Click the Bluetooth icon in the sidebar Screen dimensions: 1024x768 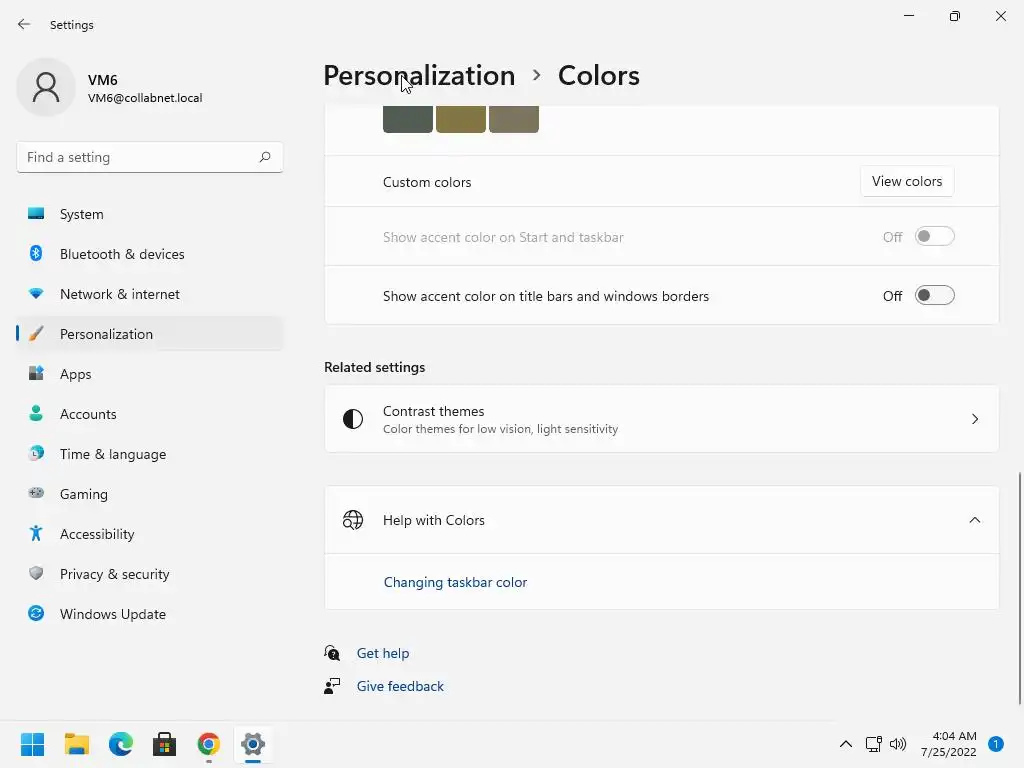coord(36,254)
